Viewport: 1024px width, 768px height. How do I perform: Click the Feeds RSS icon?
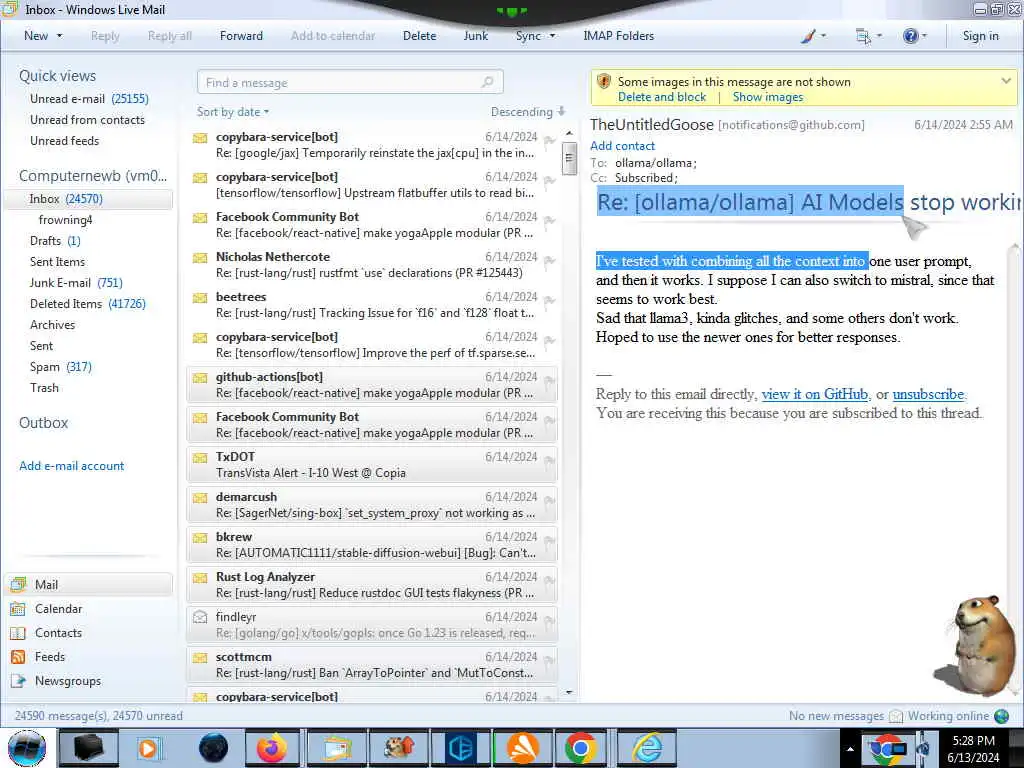click(18, 656)
